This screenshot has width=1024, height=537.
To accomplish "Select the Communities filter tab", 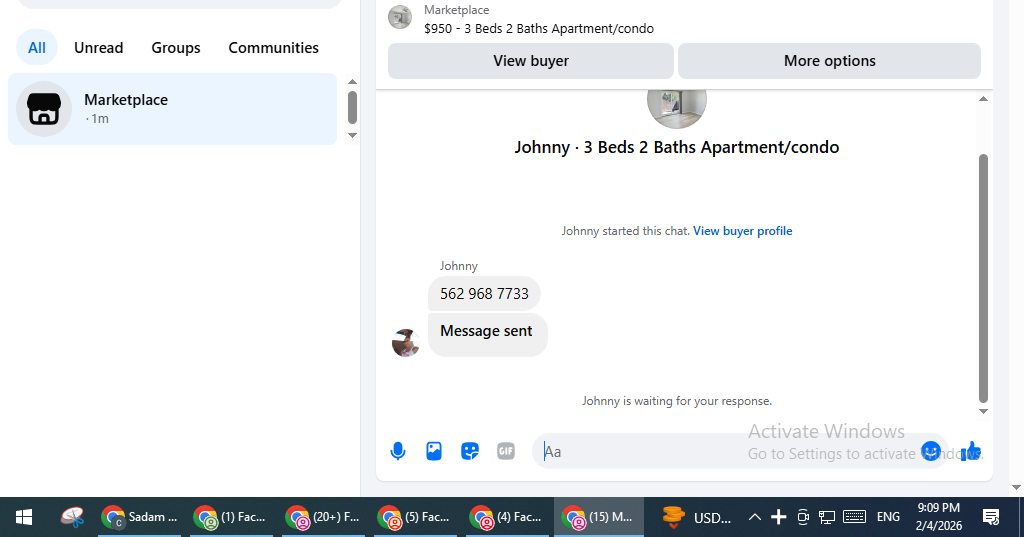I will (274, 48).
